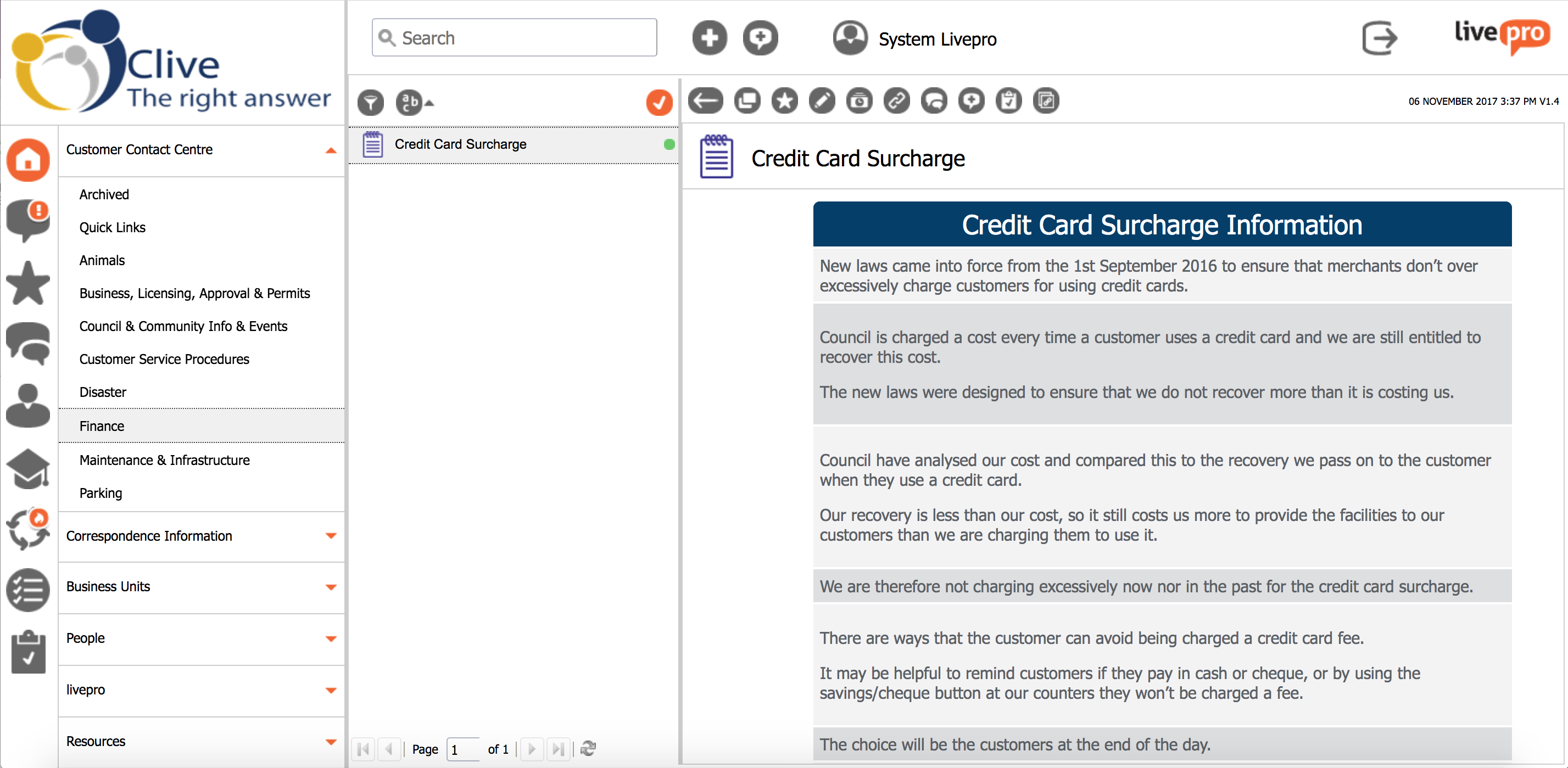
Task: Open Credit Card Surcharge in results list
Action: [460, 144]
